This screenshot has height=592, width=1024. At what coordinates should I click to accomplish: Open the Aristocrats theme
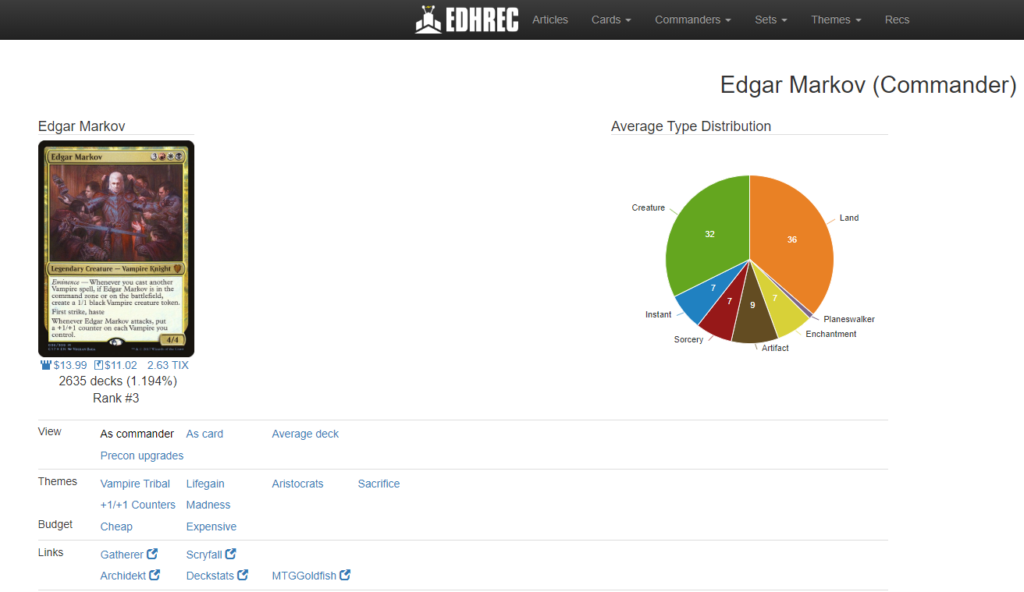pyautogui.click(x=297, y=484)
